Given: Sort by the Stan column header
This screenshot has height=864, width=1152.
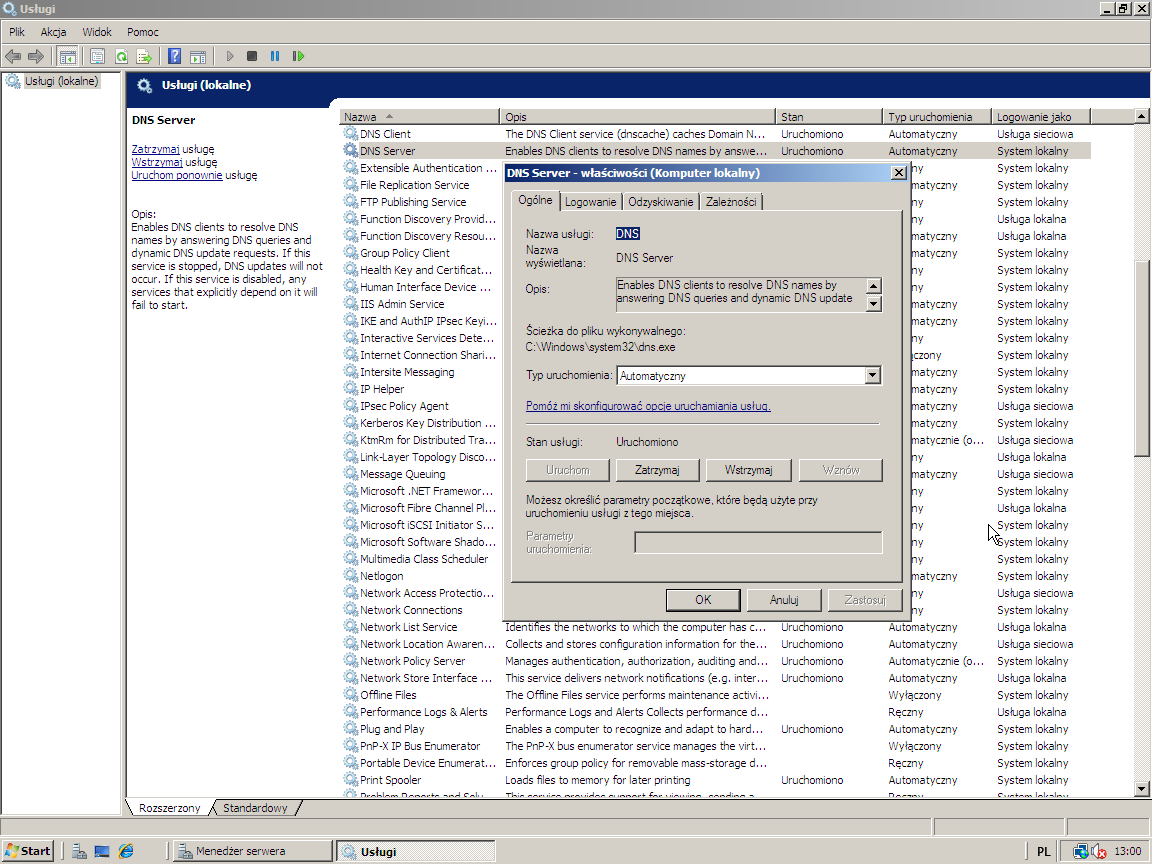Looking at the screenshot, I should 829,117.
